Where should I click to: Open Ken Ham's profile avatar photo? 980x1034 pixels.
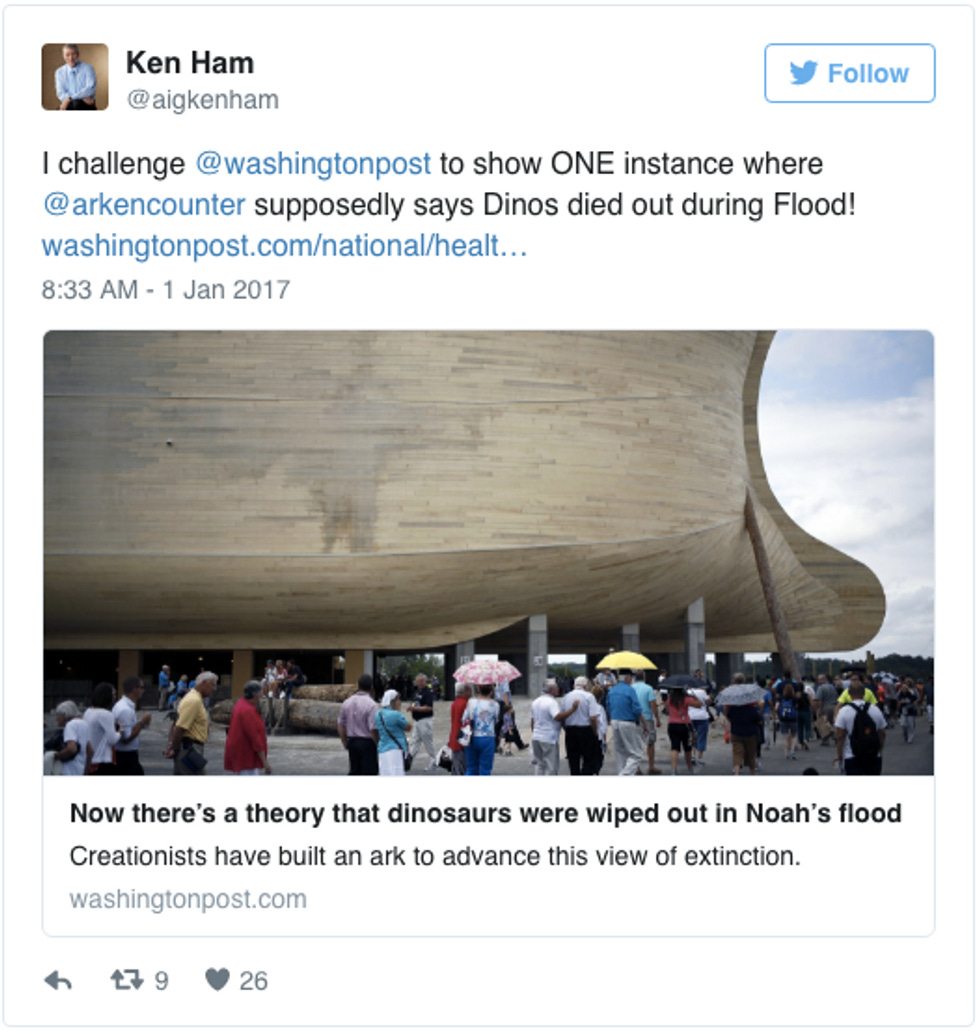[x=75, y=76]
